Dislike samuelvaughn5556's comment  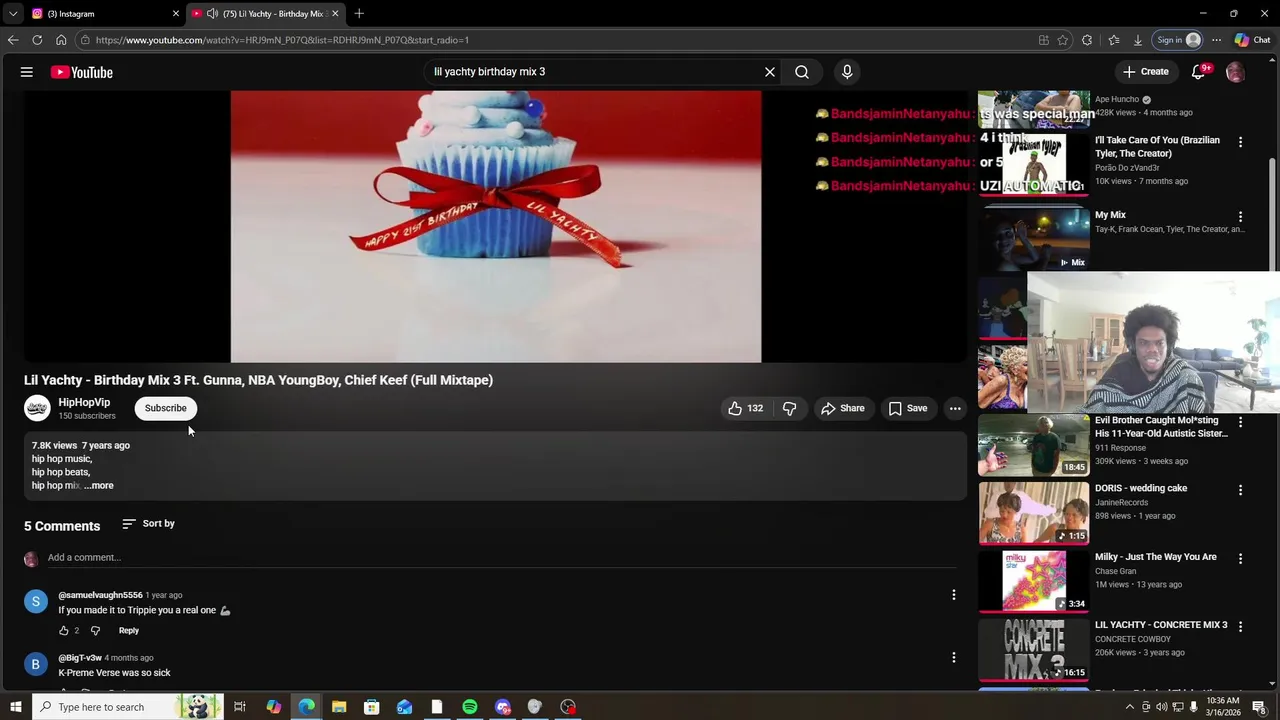click(x=95, y=631)
